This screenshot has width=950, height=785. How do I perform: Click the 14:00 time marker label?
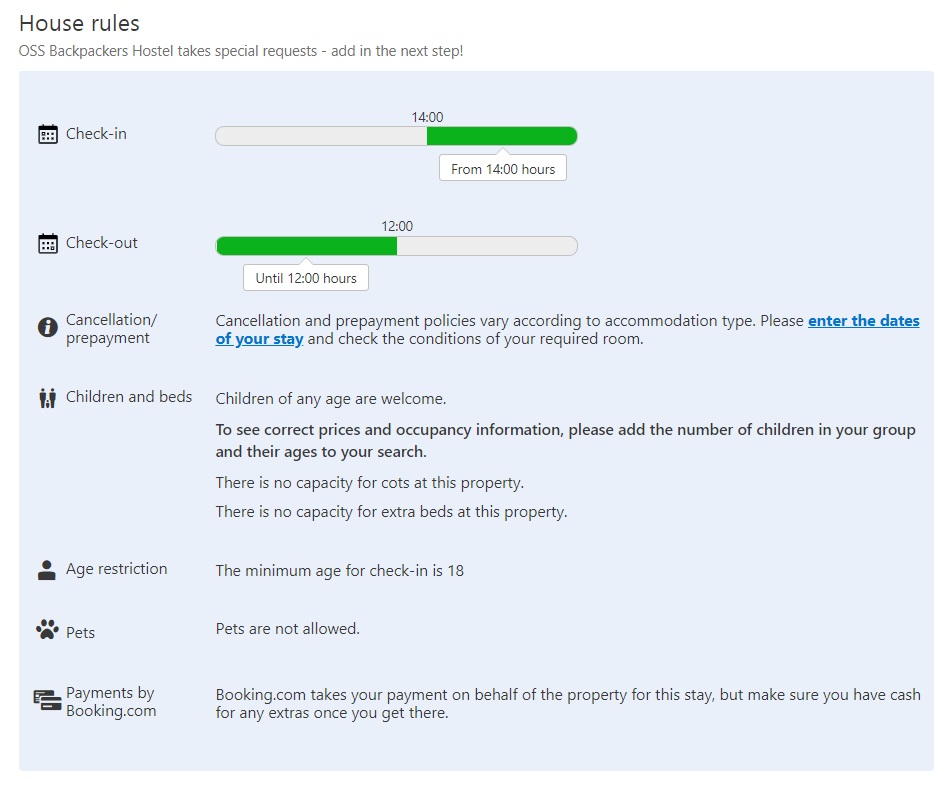pyautogui.click(x=427, y=117)
